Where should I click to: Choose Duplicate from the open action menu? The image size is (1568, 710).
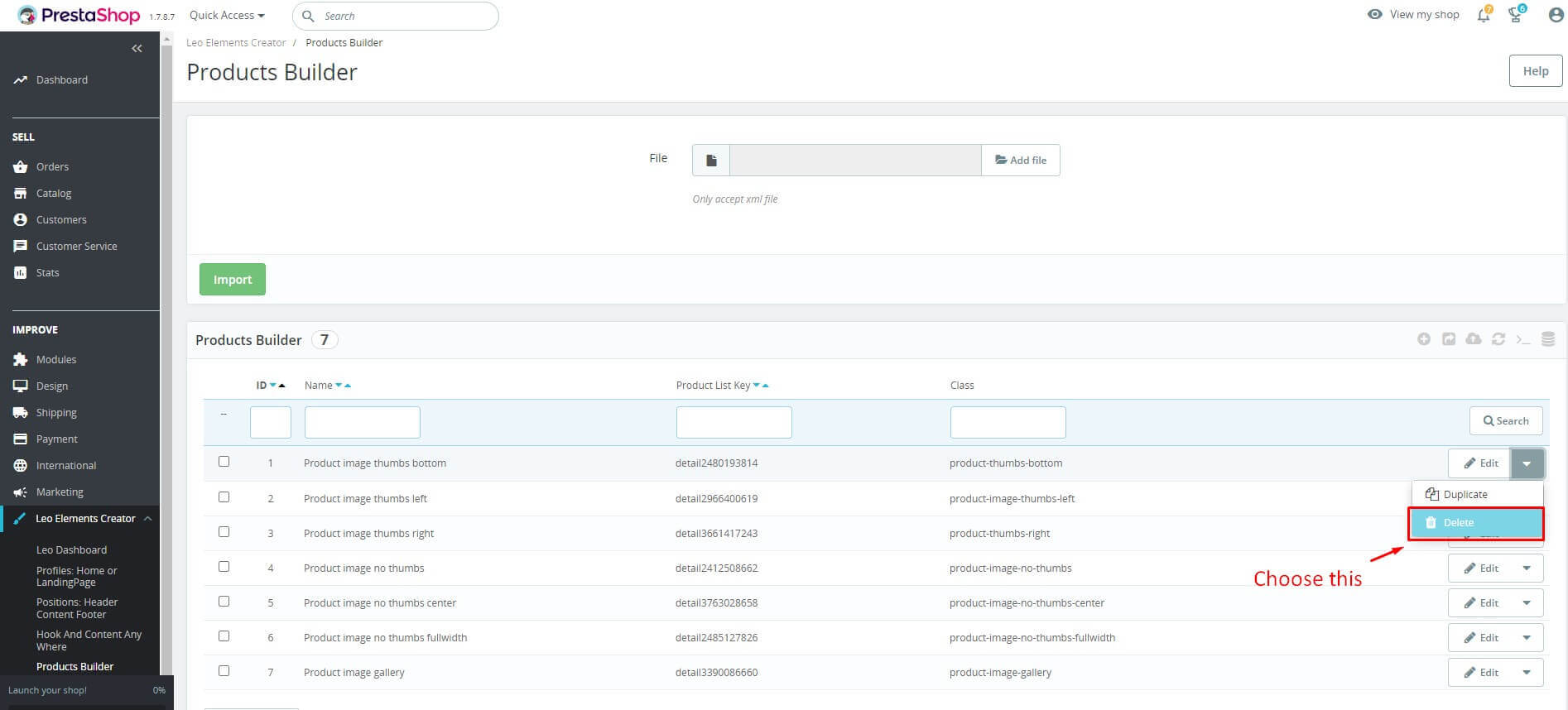pos(1477,494)
